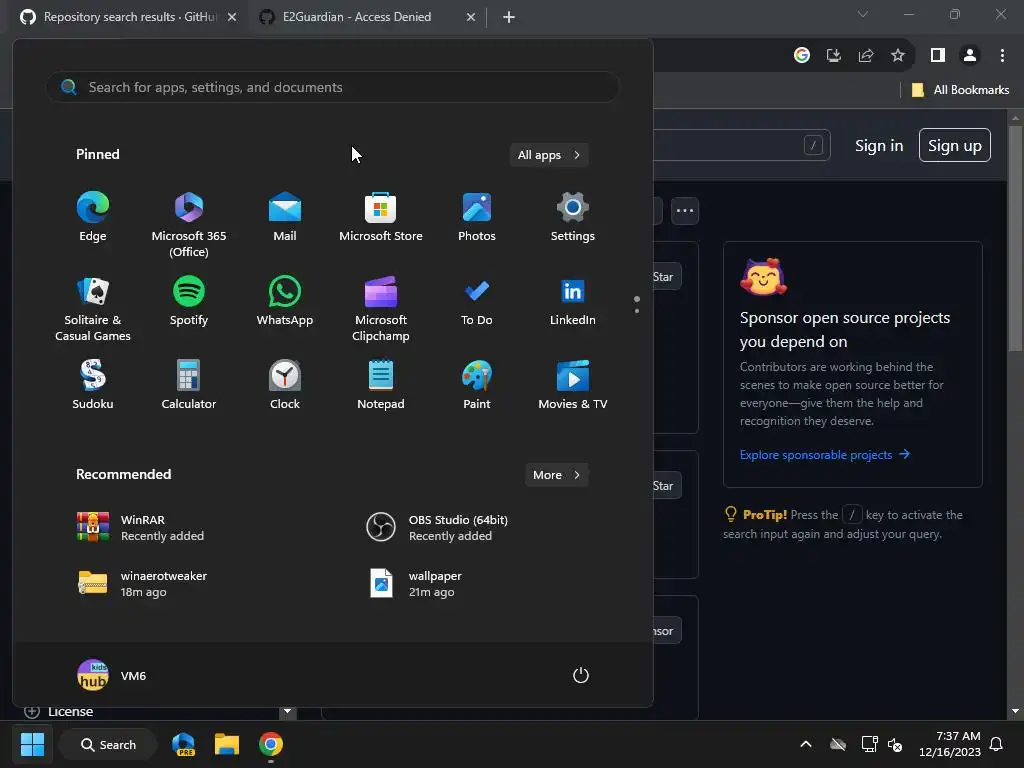Open taskbar Search box
Viewport: 1024px width, 768px height.
(108, 744)
